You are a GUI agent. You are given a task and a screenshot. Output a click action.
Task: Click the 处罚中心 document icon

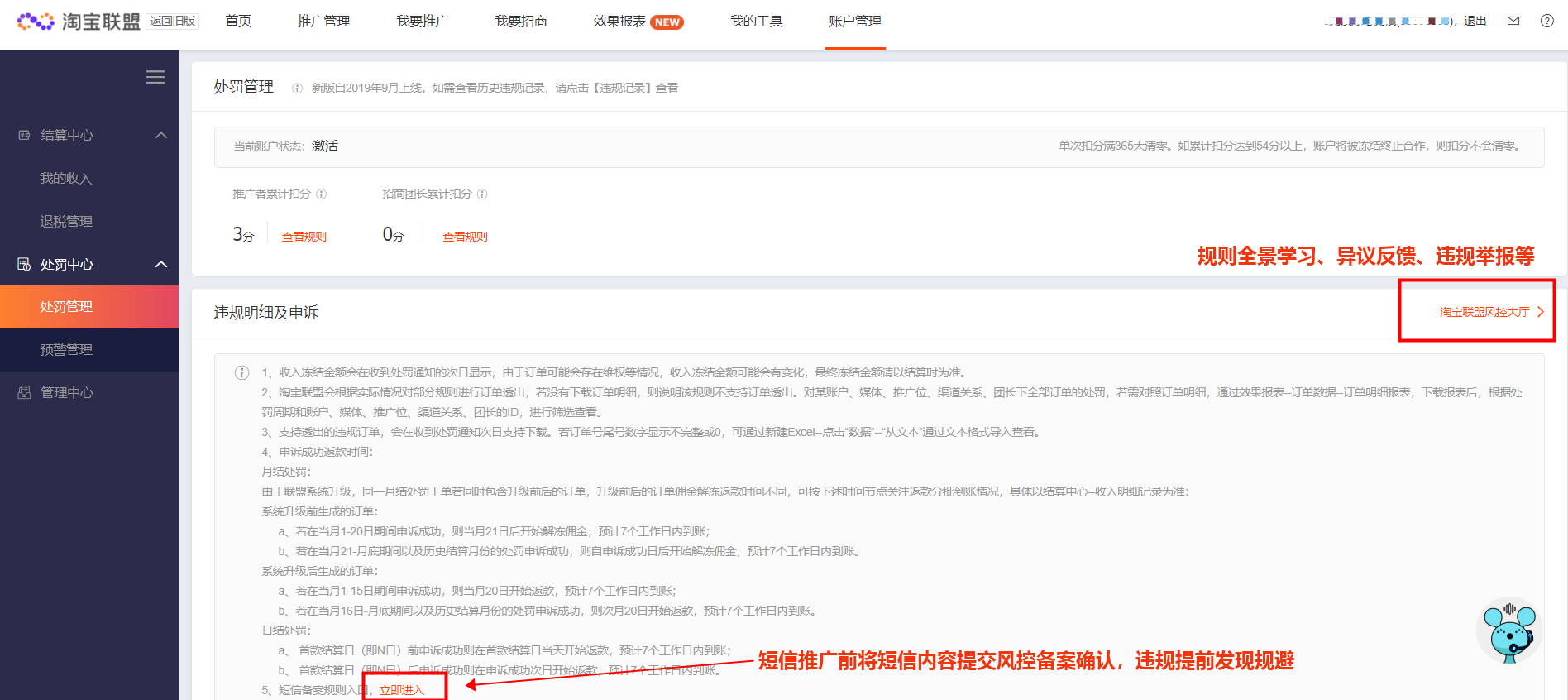(x=24, y=264)
